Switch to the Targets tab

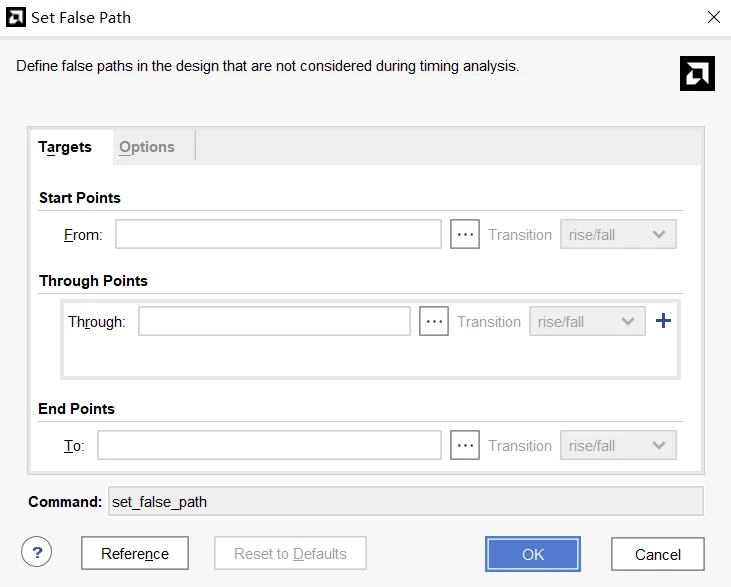coord(65,147)
